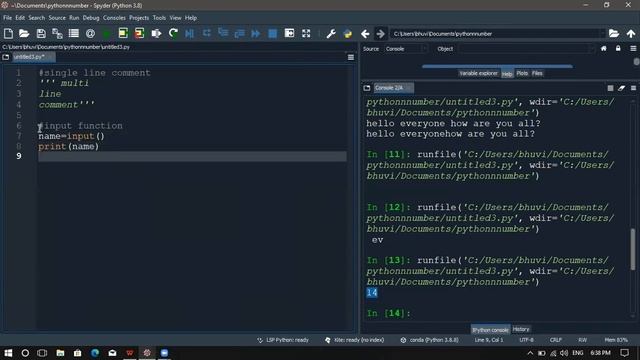
Task: Open Preferences wrench icon
Action: click(331, 33)
